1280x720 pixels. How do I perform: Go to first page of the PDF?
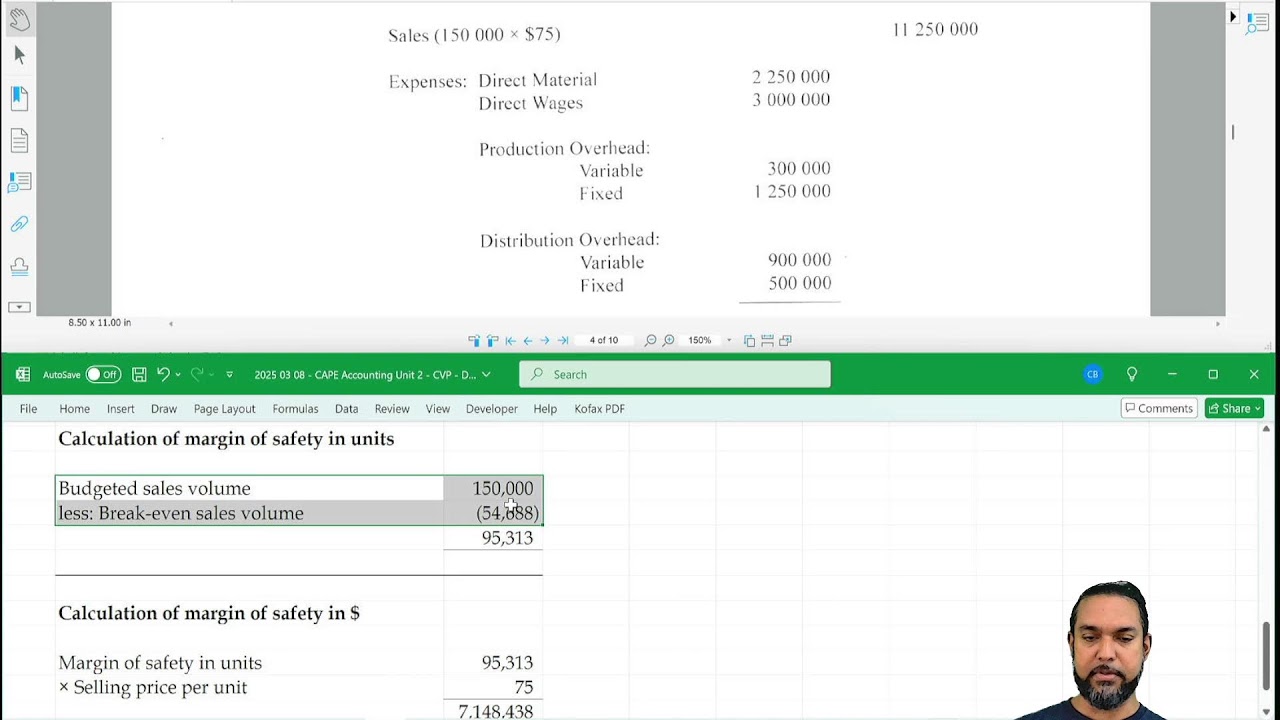click(x=510, y=341)
